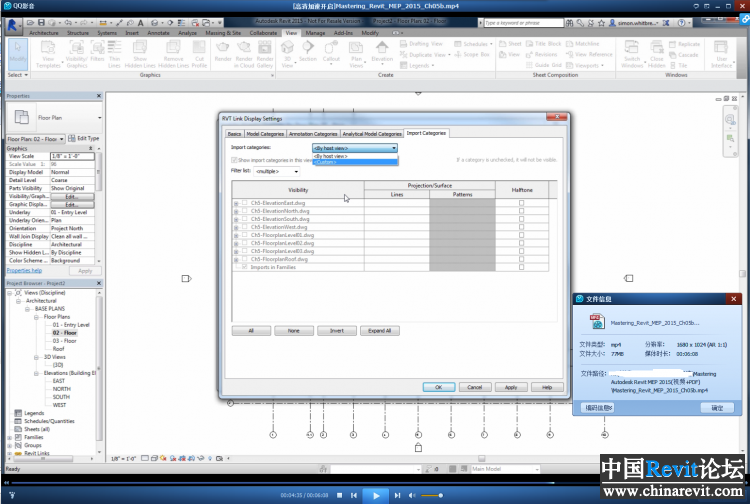Toggle Imports in Families visibility checkbox
Image resolution: width=750 pixels, height=504 pixels.
[244, 267]
